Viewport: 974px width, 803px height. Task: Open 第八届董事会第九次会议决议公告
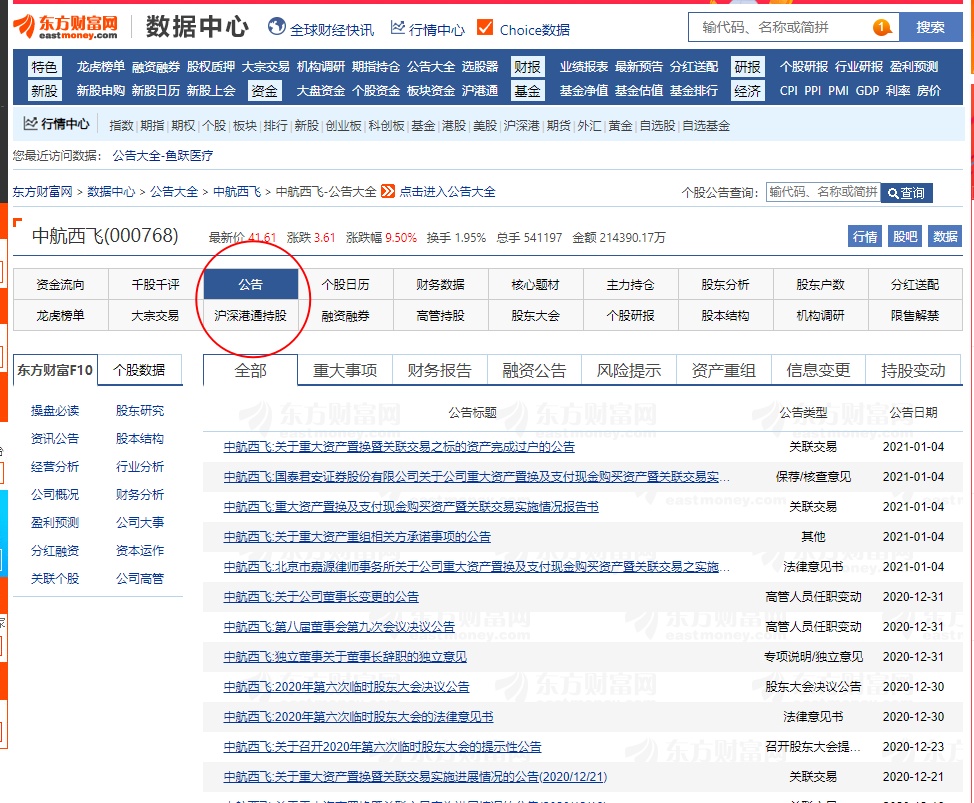[339, 627]
